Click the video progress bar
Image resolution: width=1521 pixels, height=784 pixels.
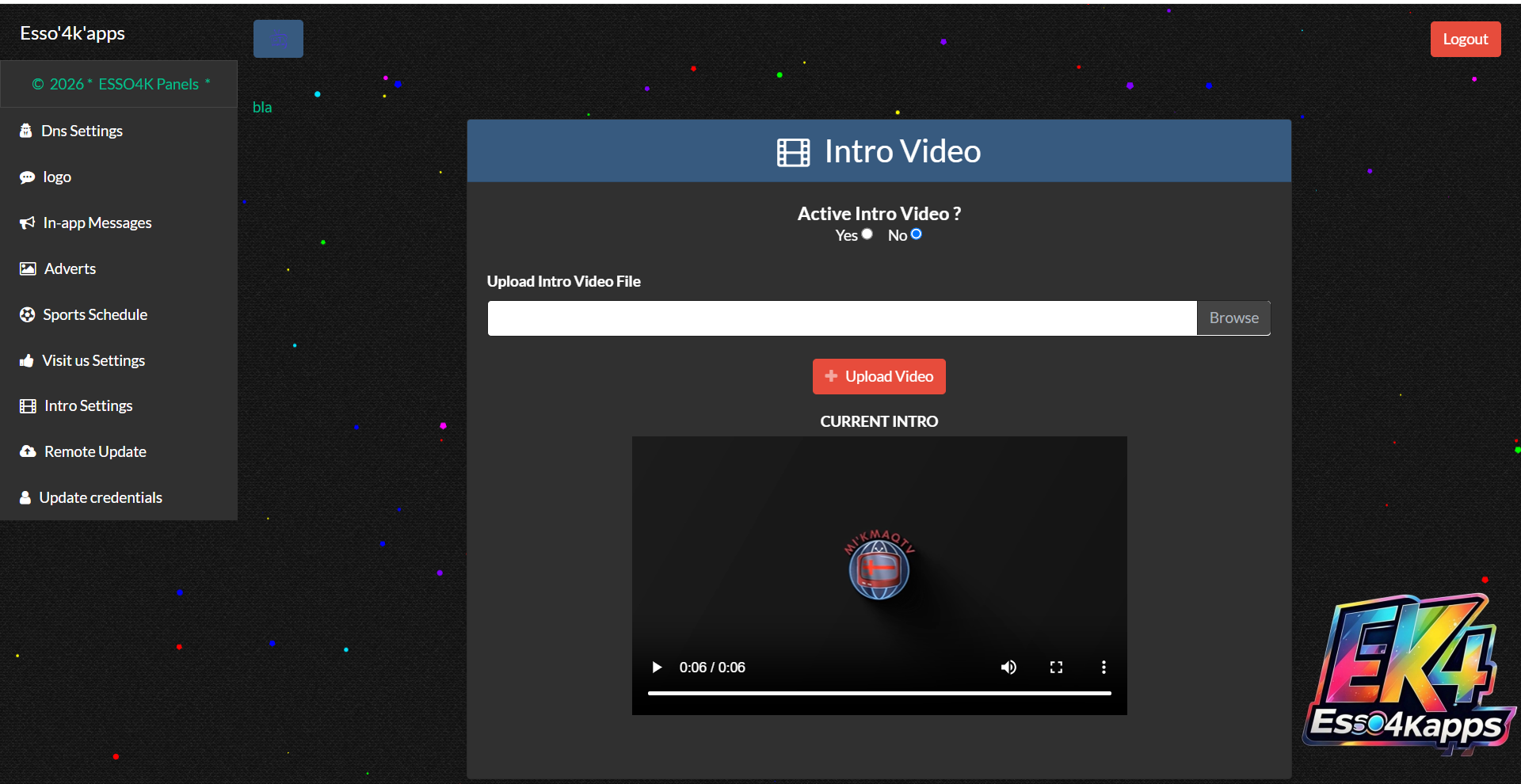click(x=879, y=693)
